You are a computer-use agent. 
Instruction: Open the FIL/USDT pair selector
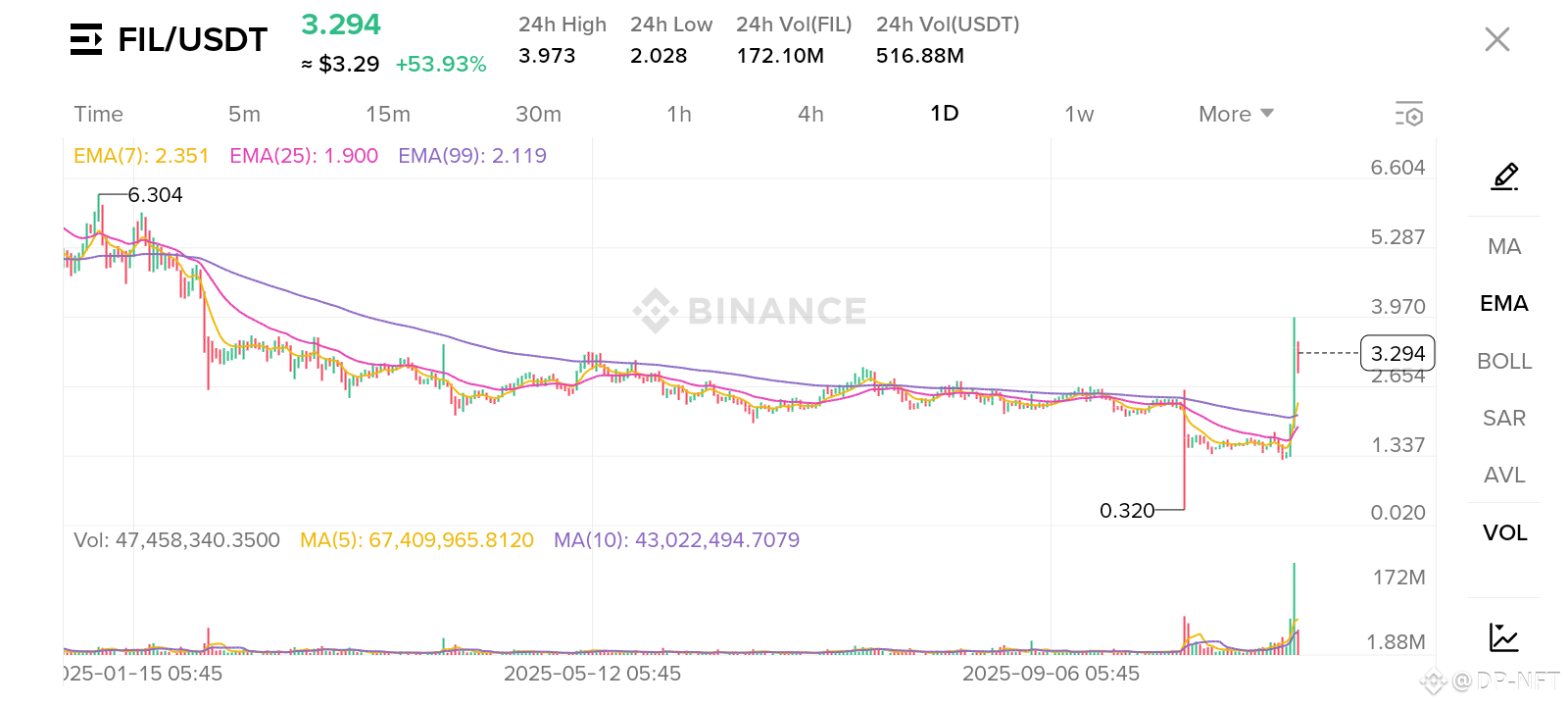pyautogui.click(x=192, y=39)
